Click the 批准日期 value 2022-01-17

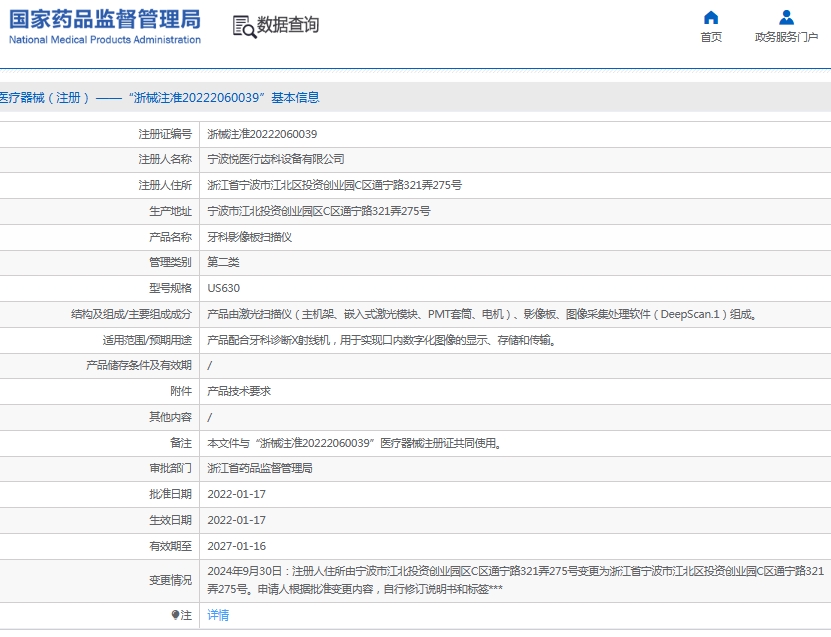236,494
